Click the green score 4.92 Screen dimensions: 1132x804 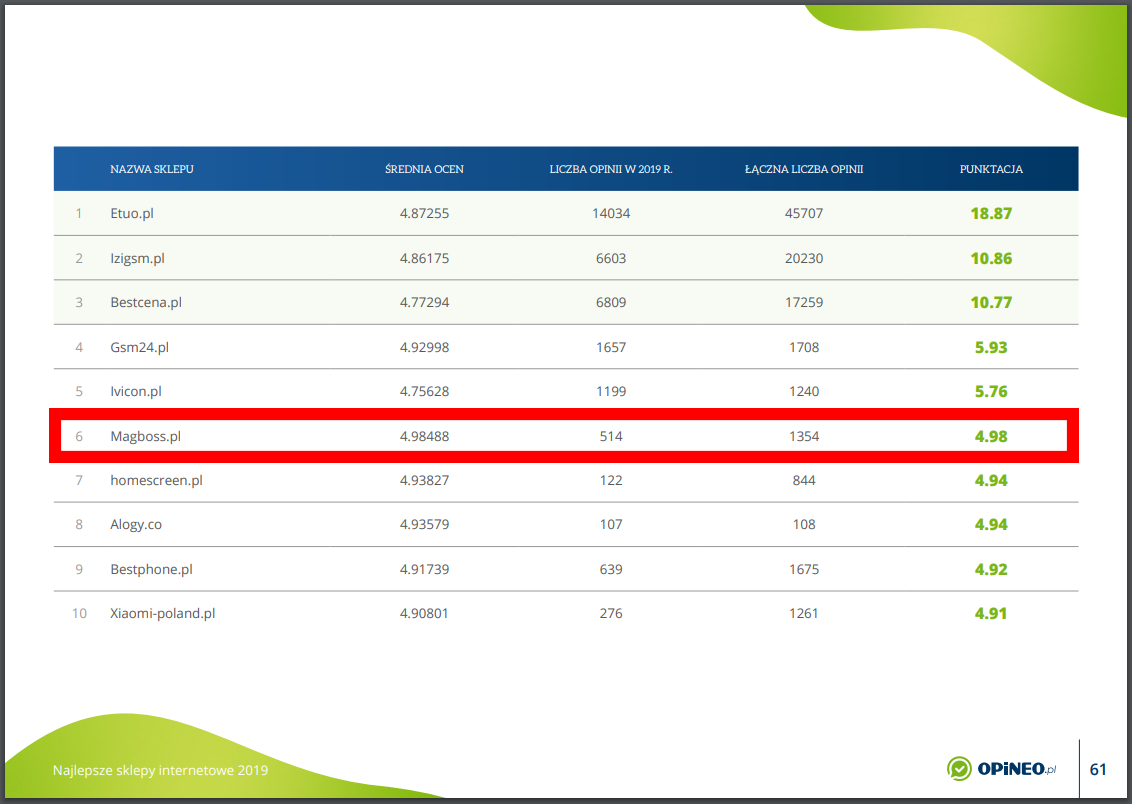point(990,569)
